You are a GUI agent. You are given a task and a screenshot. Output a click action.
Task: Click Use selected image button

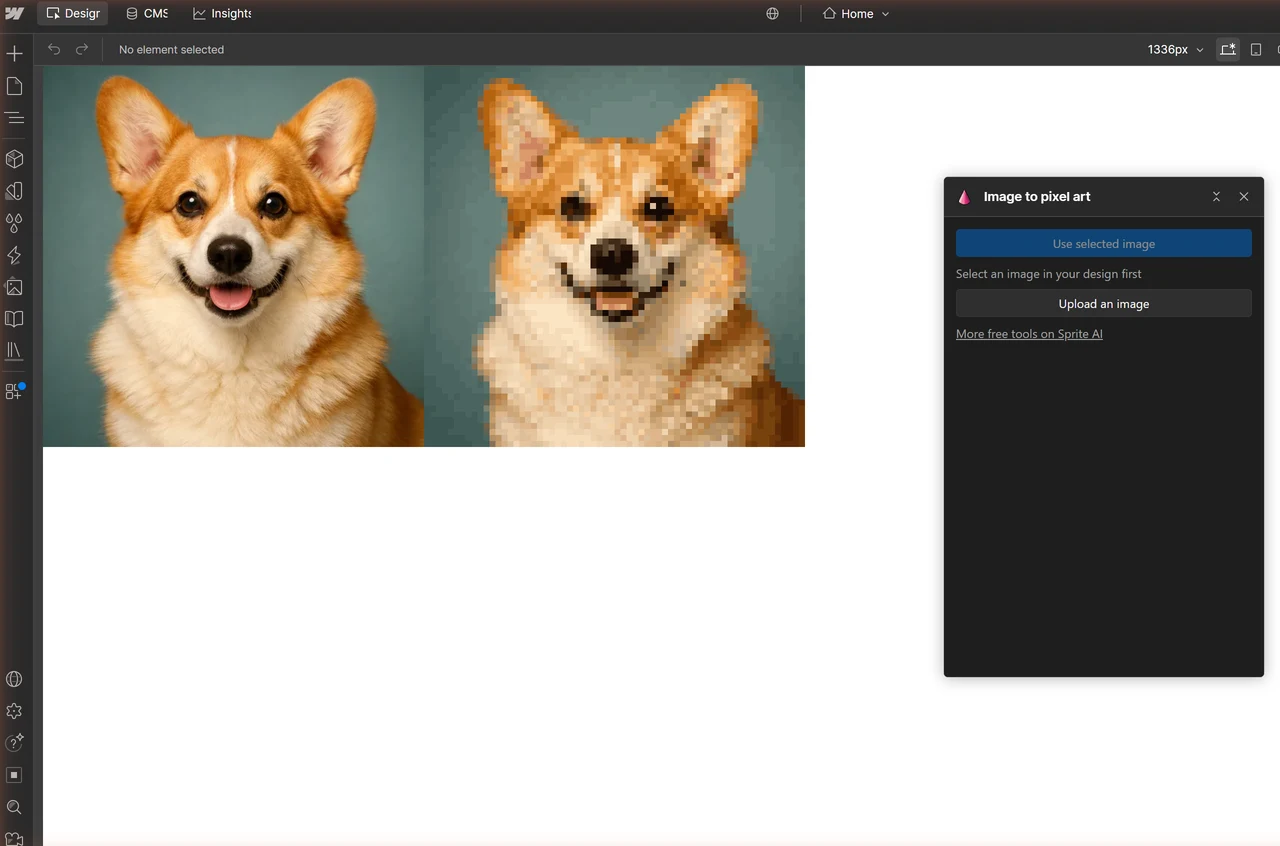(x=1104, y=243)
